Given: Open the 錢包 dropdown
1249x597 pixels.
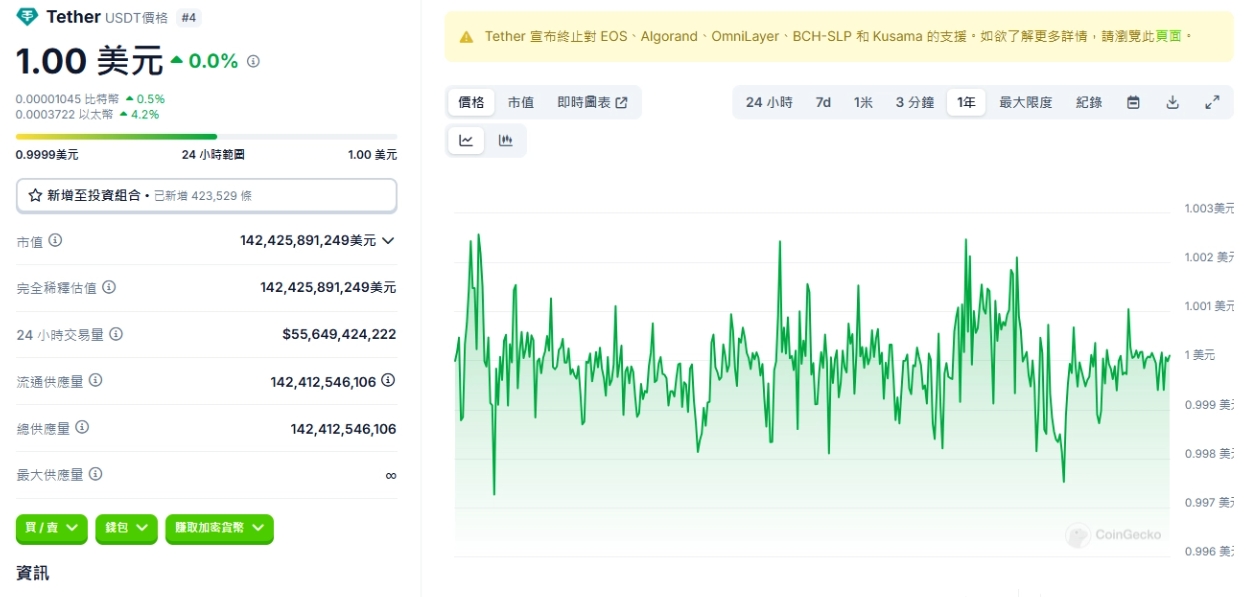Looking at the screenshot, I should coord(126,528).
